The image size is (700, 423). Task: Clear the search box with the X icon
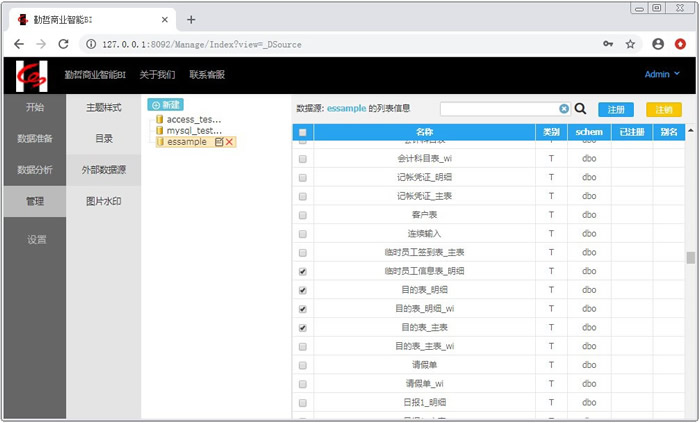(564, 109)
